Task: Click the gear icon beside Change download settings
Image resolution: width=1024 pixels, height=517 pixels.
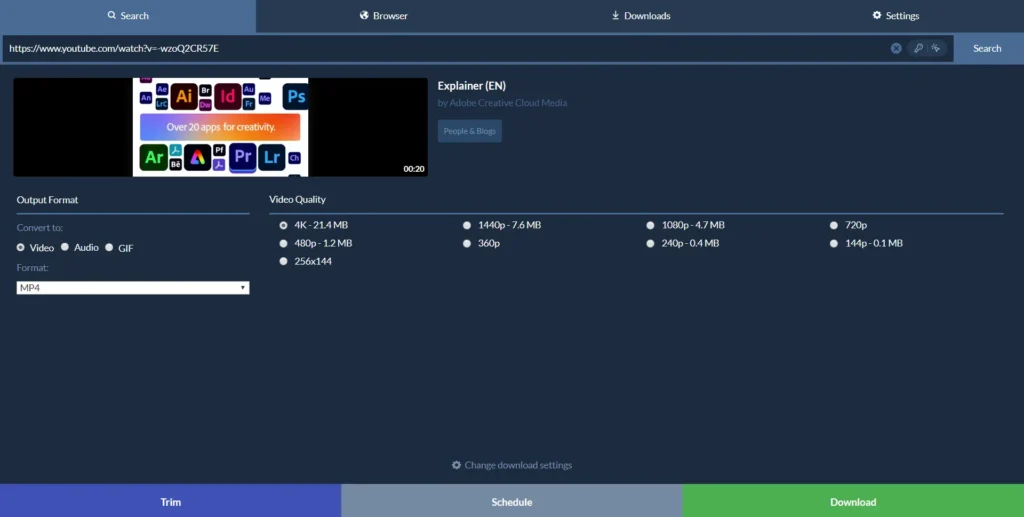Action: [x=456, y=465]
